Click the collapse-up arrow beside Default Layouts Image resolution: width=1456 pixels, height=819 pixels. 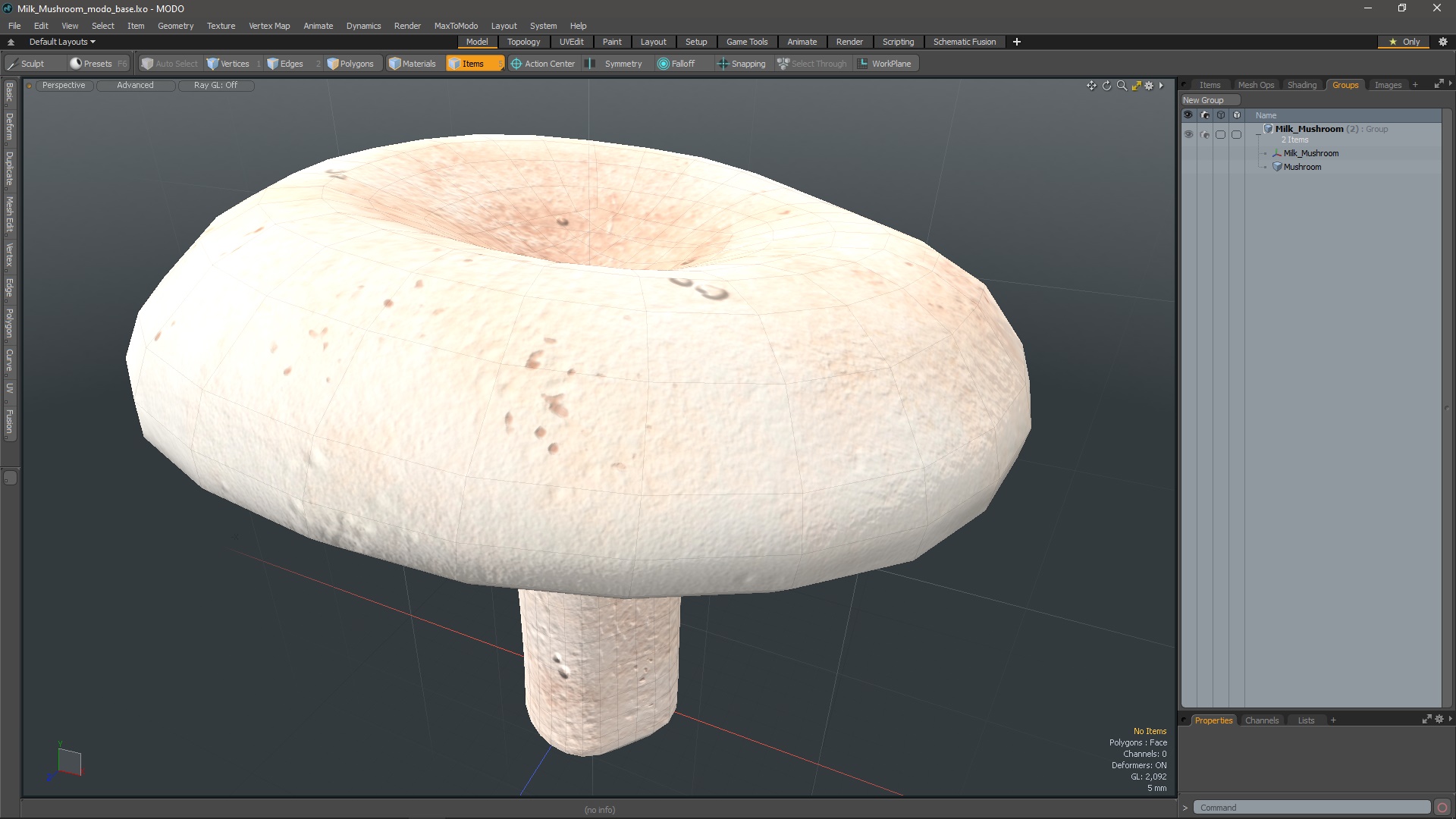(11, 42)
